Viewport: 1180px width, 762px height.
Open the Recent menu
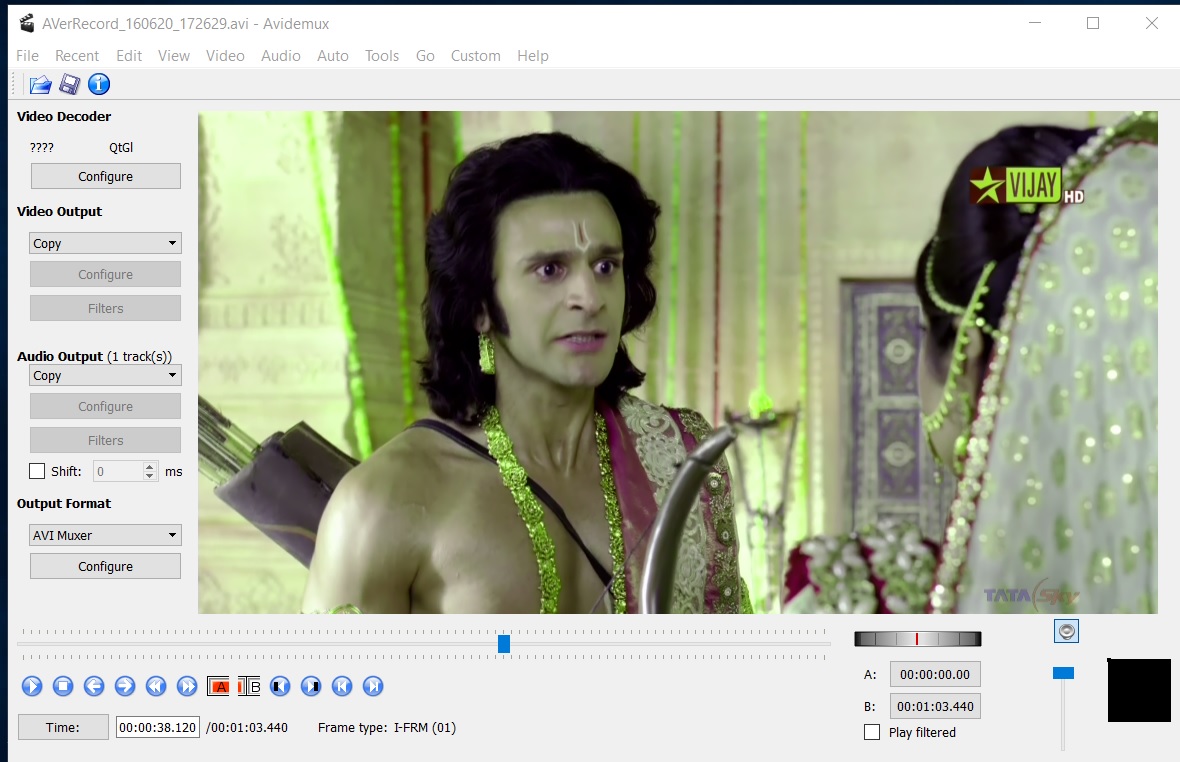click(77, 56)
